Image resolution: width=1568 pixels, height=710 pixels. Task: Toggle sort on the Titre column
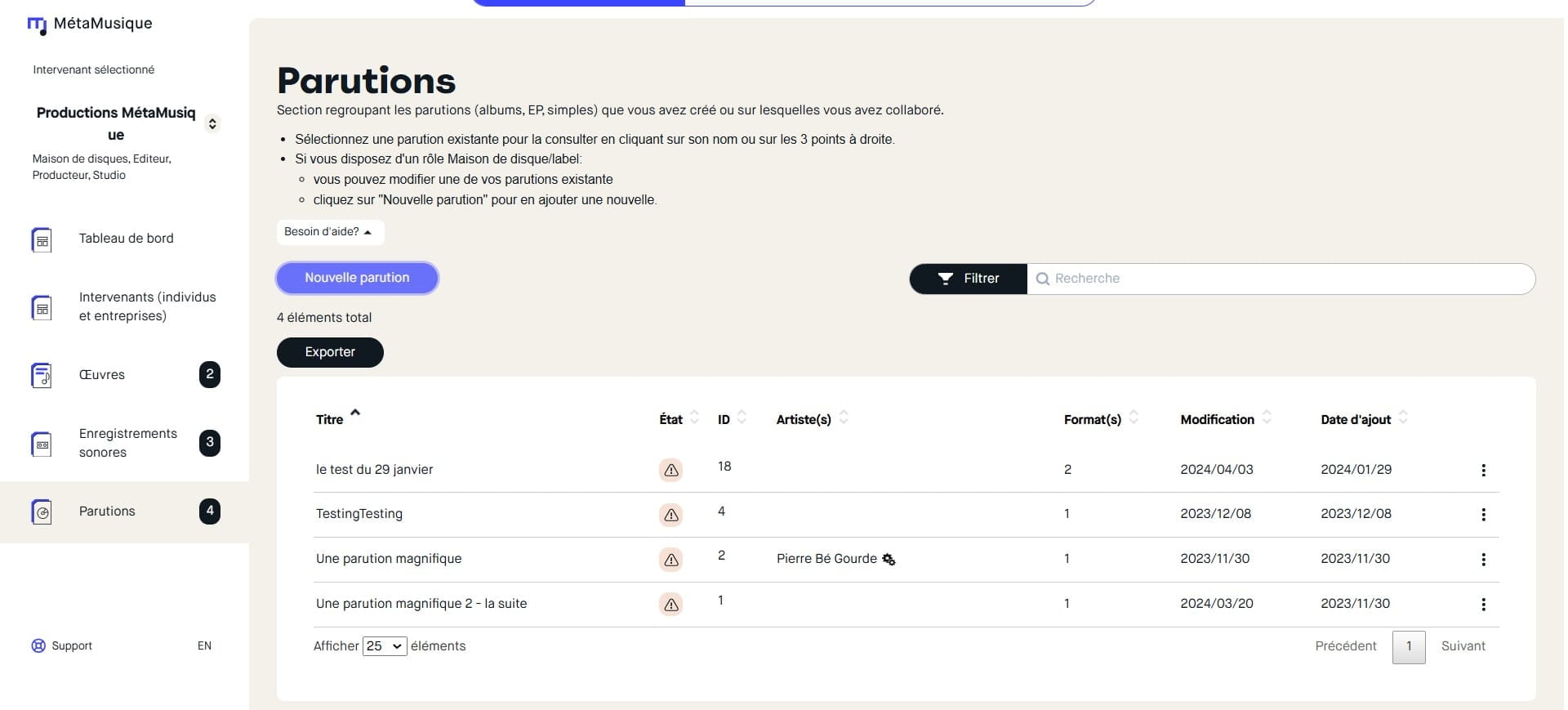(355, 413)
